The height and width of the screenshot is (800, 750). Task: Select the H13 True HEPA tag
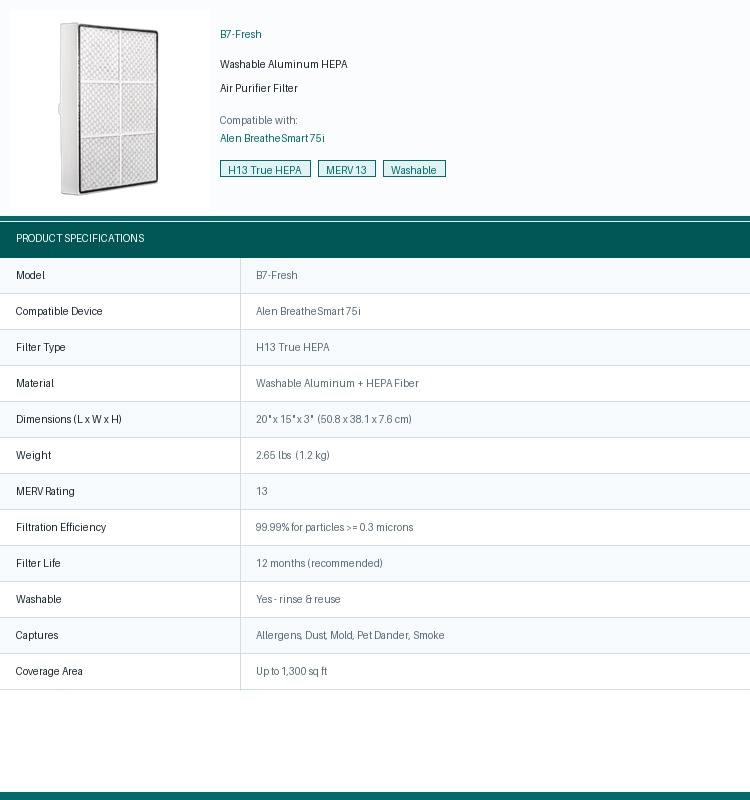point(265,169)
